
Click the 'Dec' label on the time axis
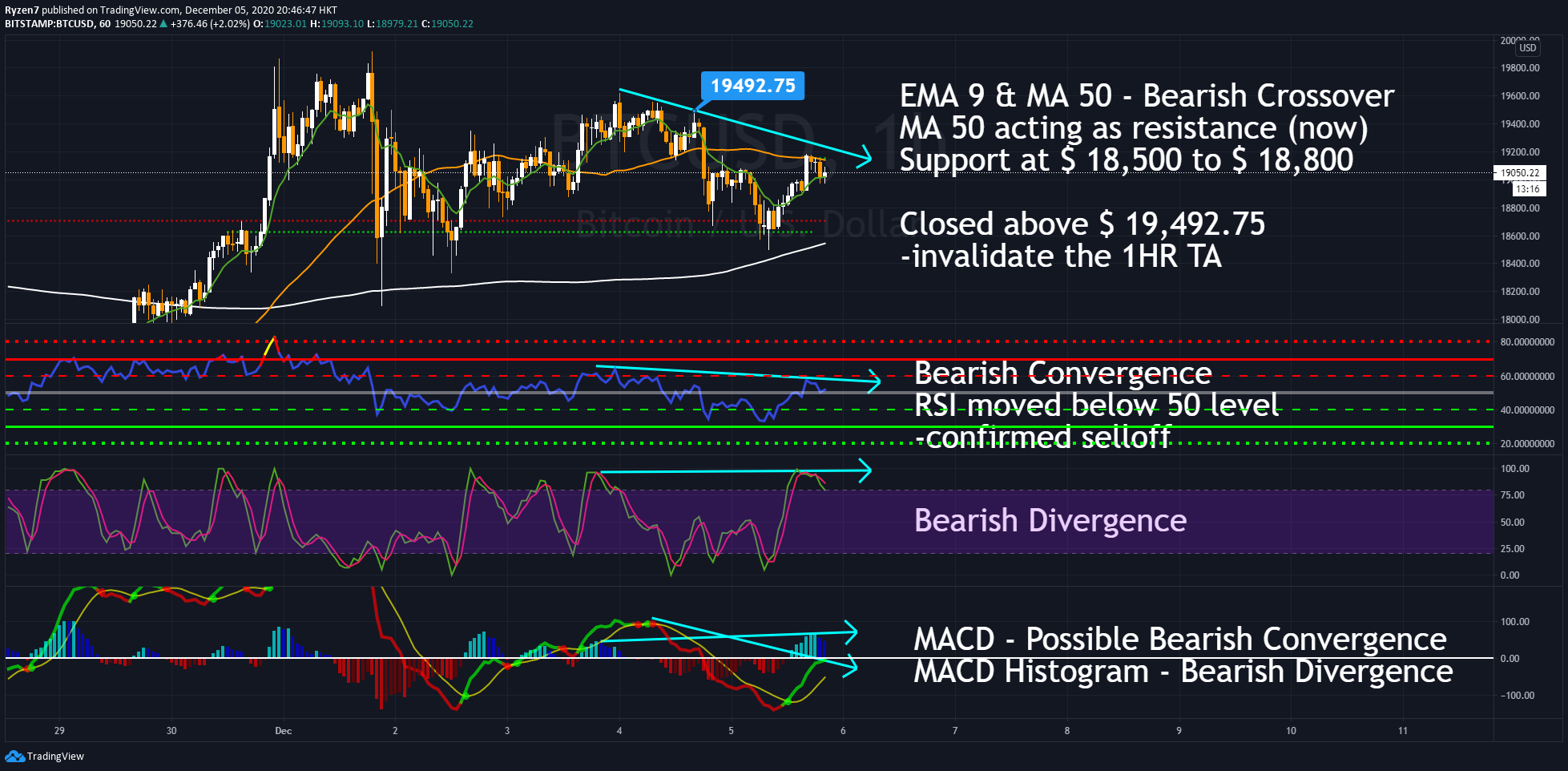pos(283,731)
